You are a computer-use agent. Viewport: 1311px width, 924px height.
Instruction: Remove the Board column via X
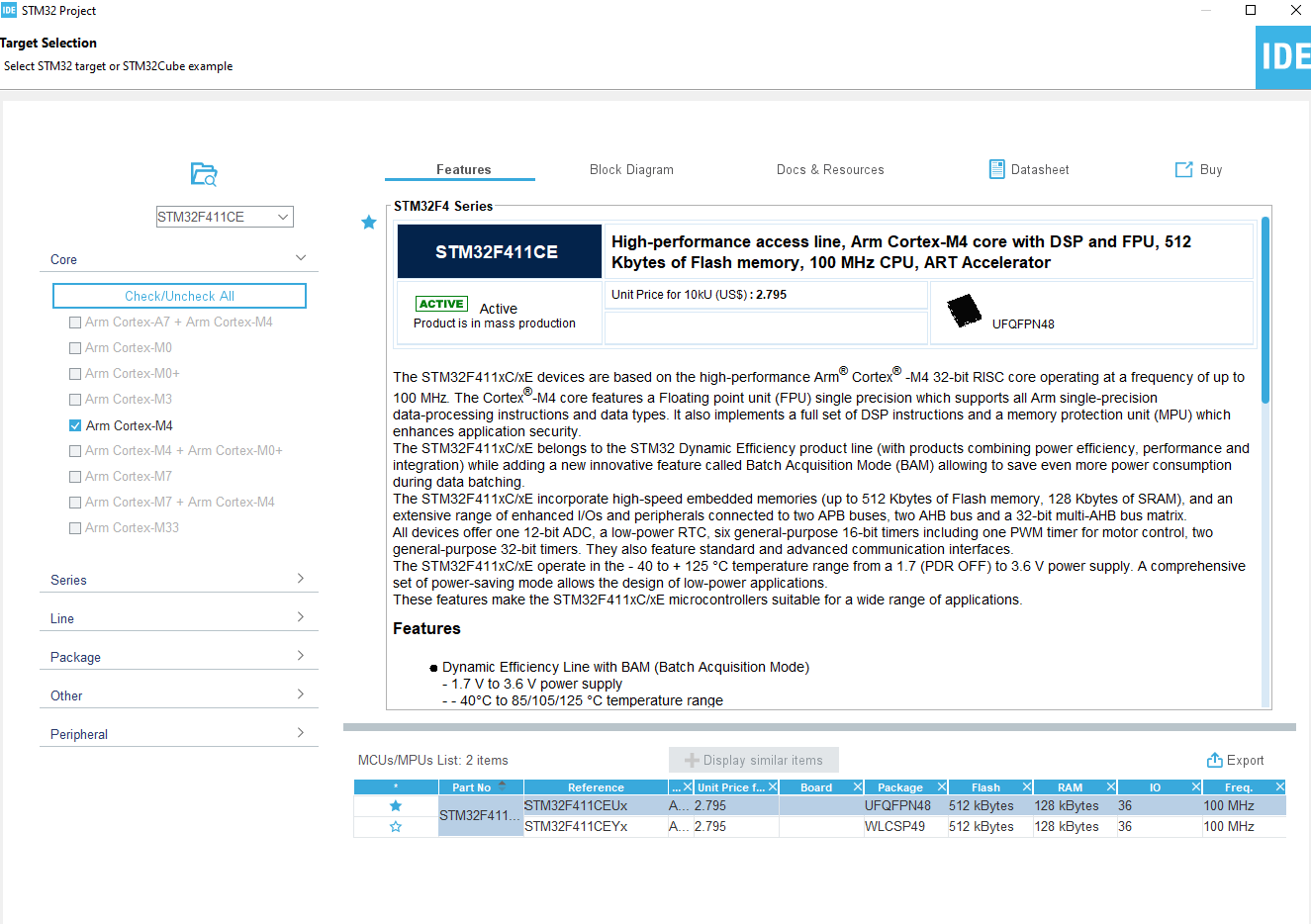coord(858,786)
